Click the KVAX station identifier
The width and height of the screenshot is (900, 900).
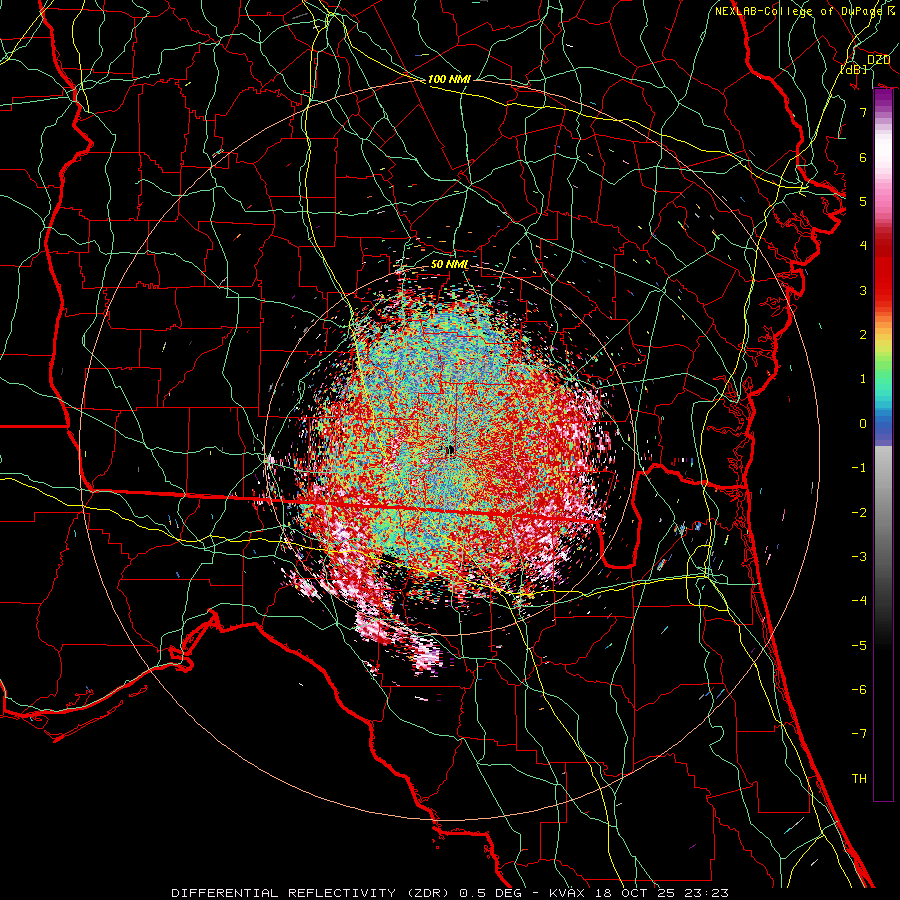pos(567,893)
